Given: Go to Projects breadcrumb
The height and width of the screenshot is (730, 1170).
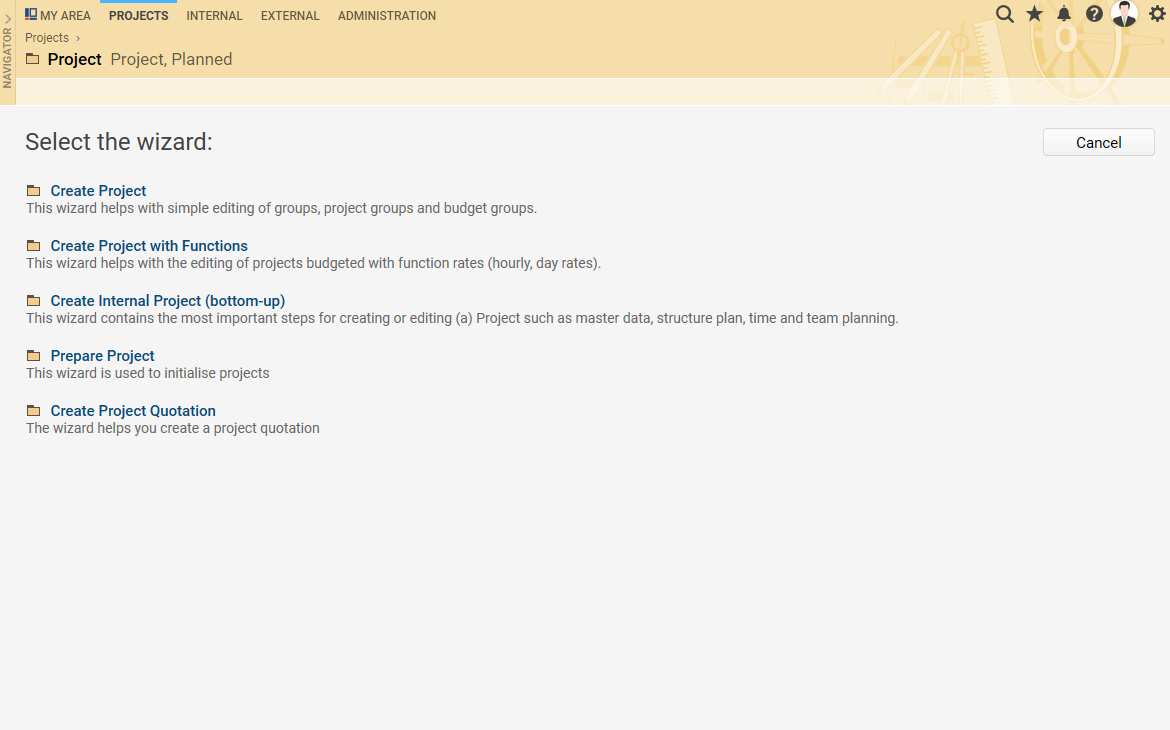Looking at the screenshot, I should (x=47, y=37).
